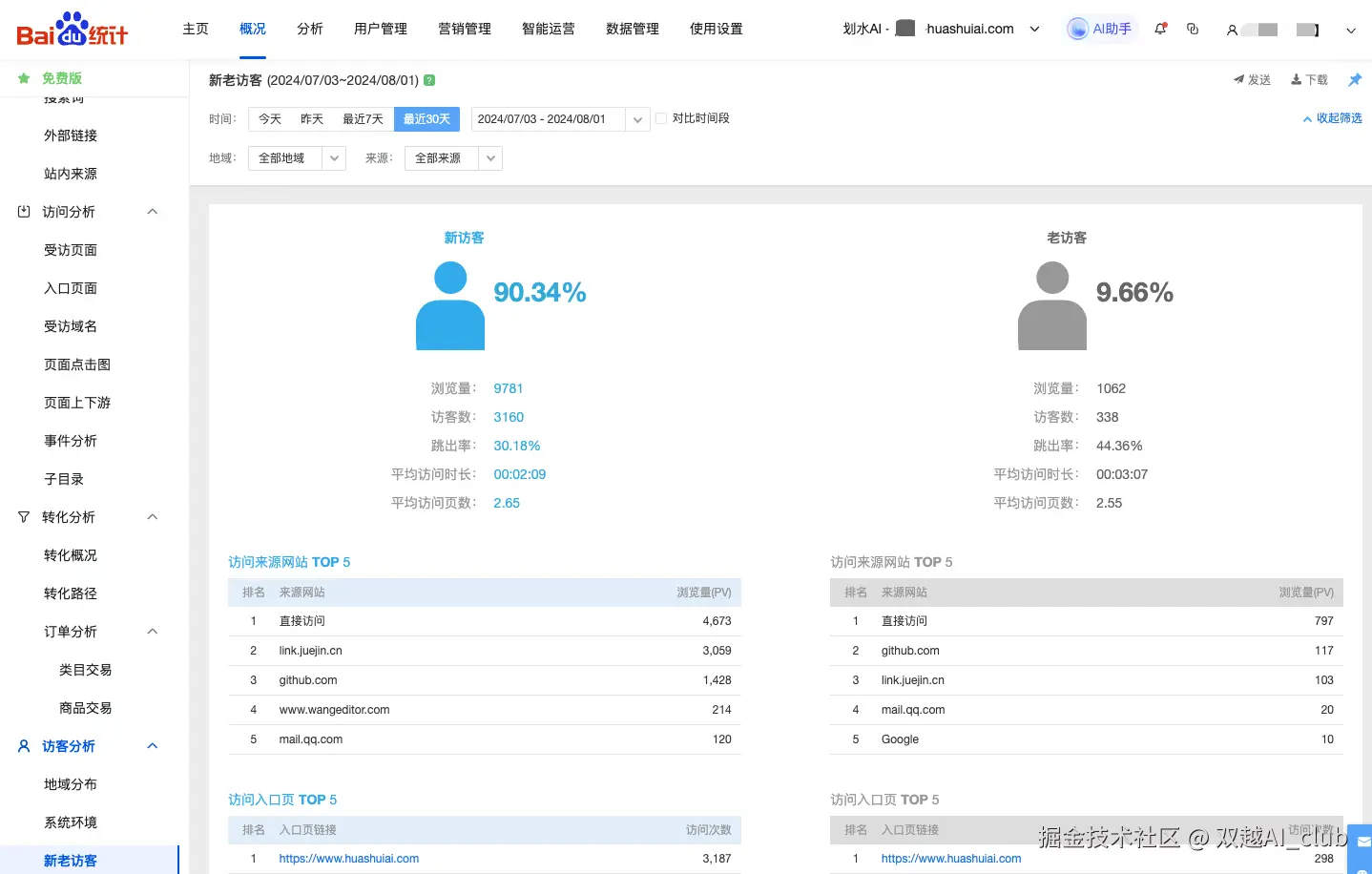Open 受访页面 in the sidebar
This screenshot has width=1372, height=874.
[x=71, y=250]
